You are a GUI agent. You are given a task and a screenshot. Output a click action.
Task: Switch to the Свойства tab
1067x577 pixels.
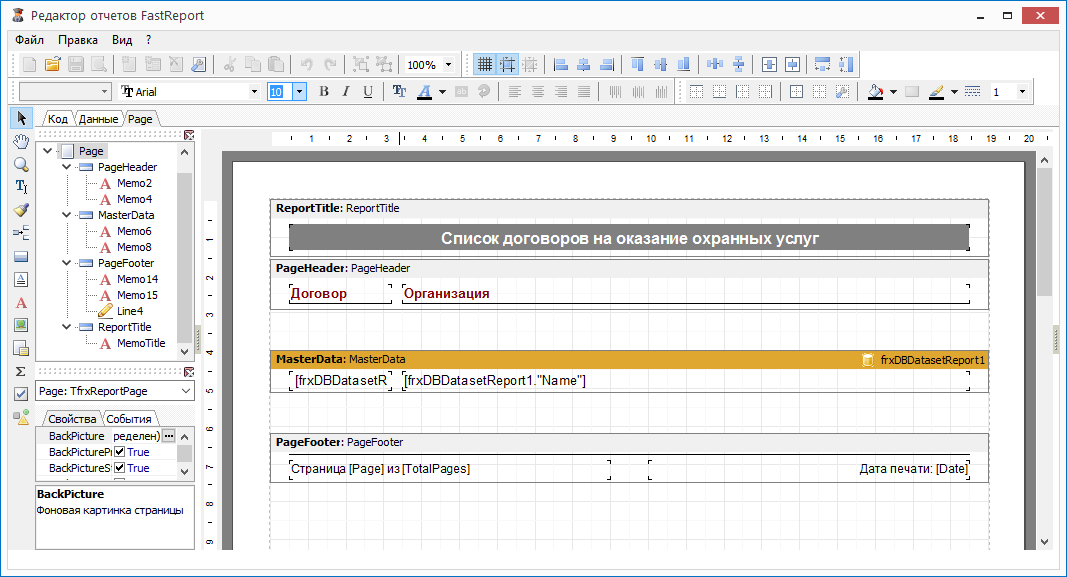tap(72, 418)
